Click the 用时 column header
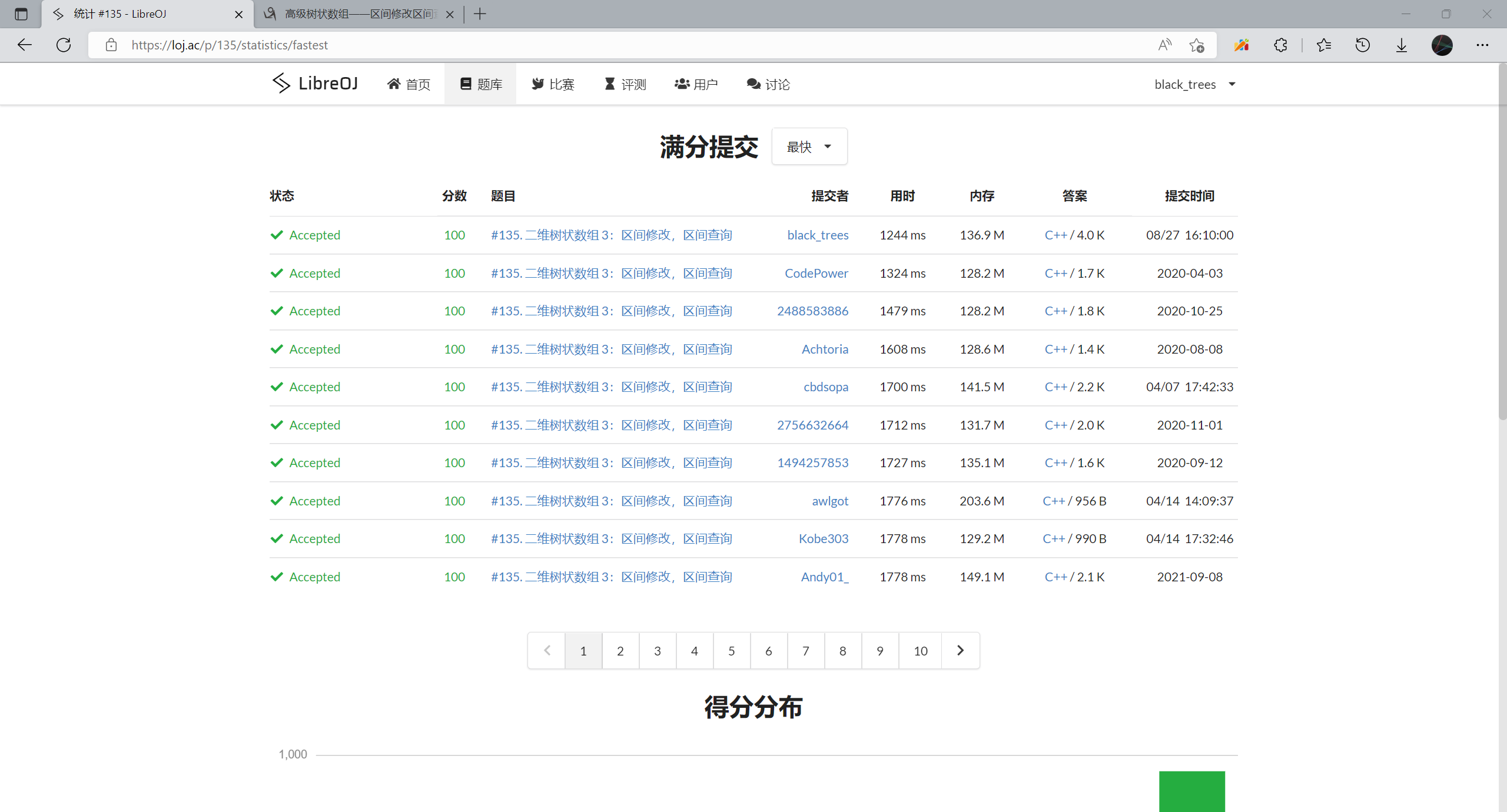 (902, 196)
